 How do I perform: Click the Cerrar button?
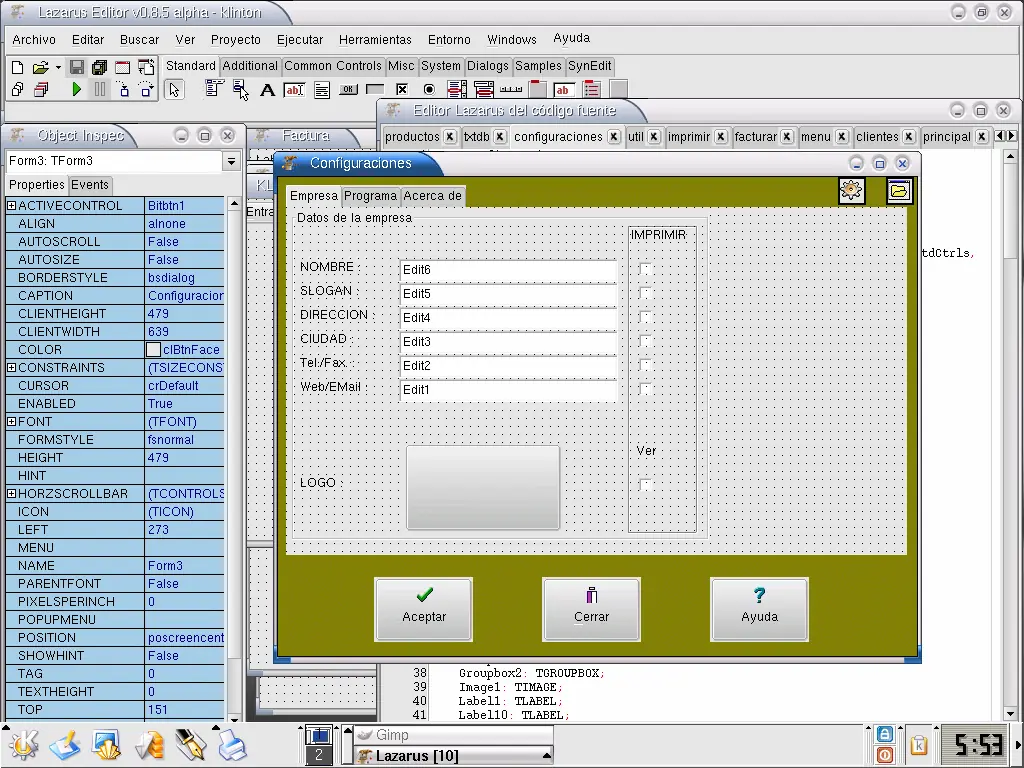click(x=591, y=608)
